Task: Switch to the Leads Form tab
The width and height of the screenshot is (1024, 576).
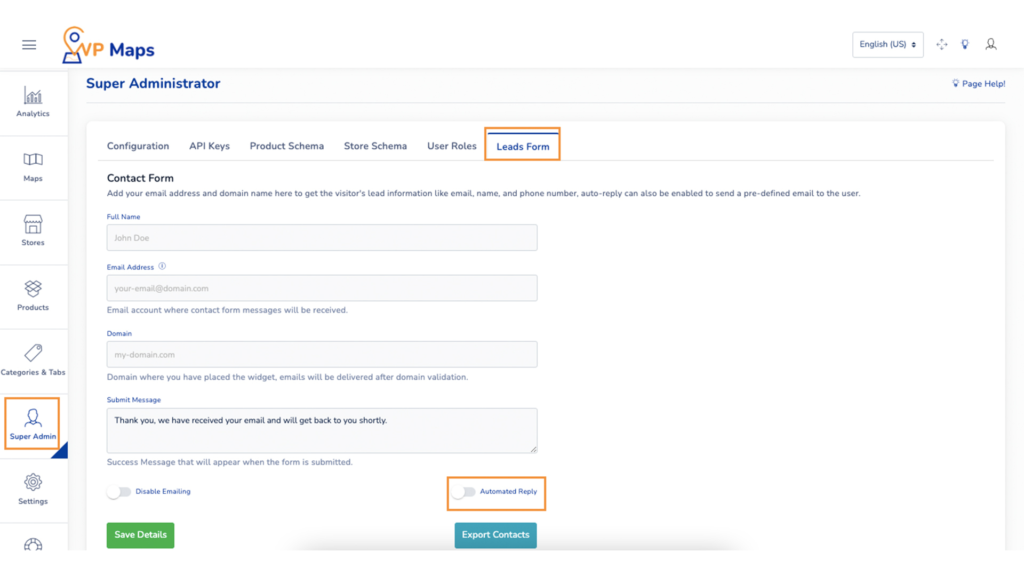Action: point(522,146)
